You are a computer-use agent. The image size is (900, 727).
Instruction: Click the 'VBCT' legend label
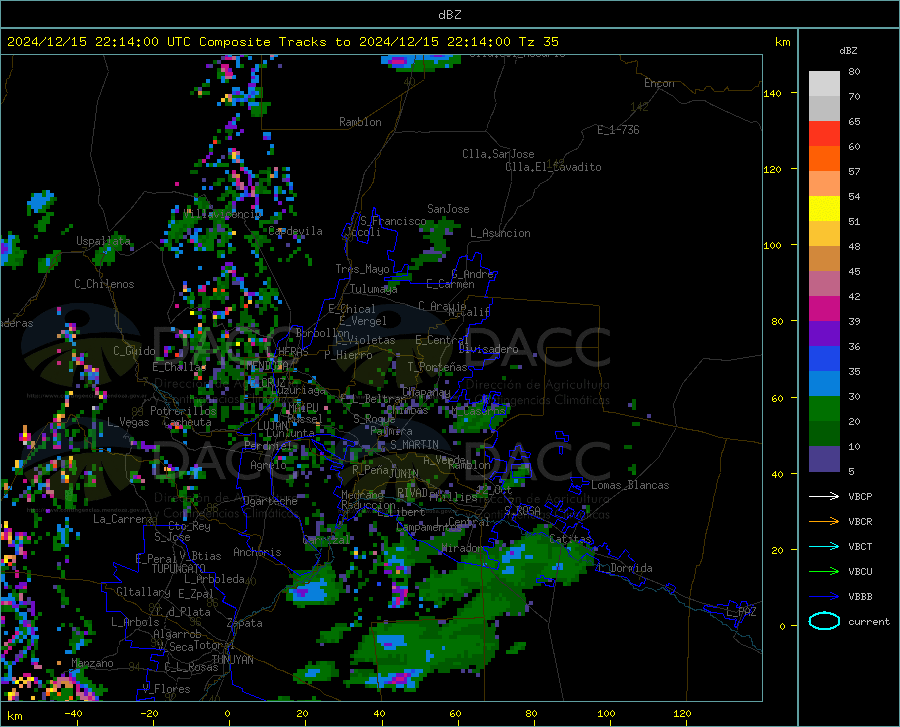(860, 546)
